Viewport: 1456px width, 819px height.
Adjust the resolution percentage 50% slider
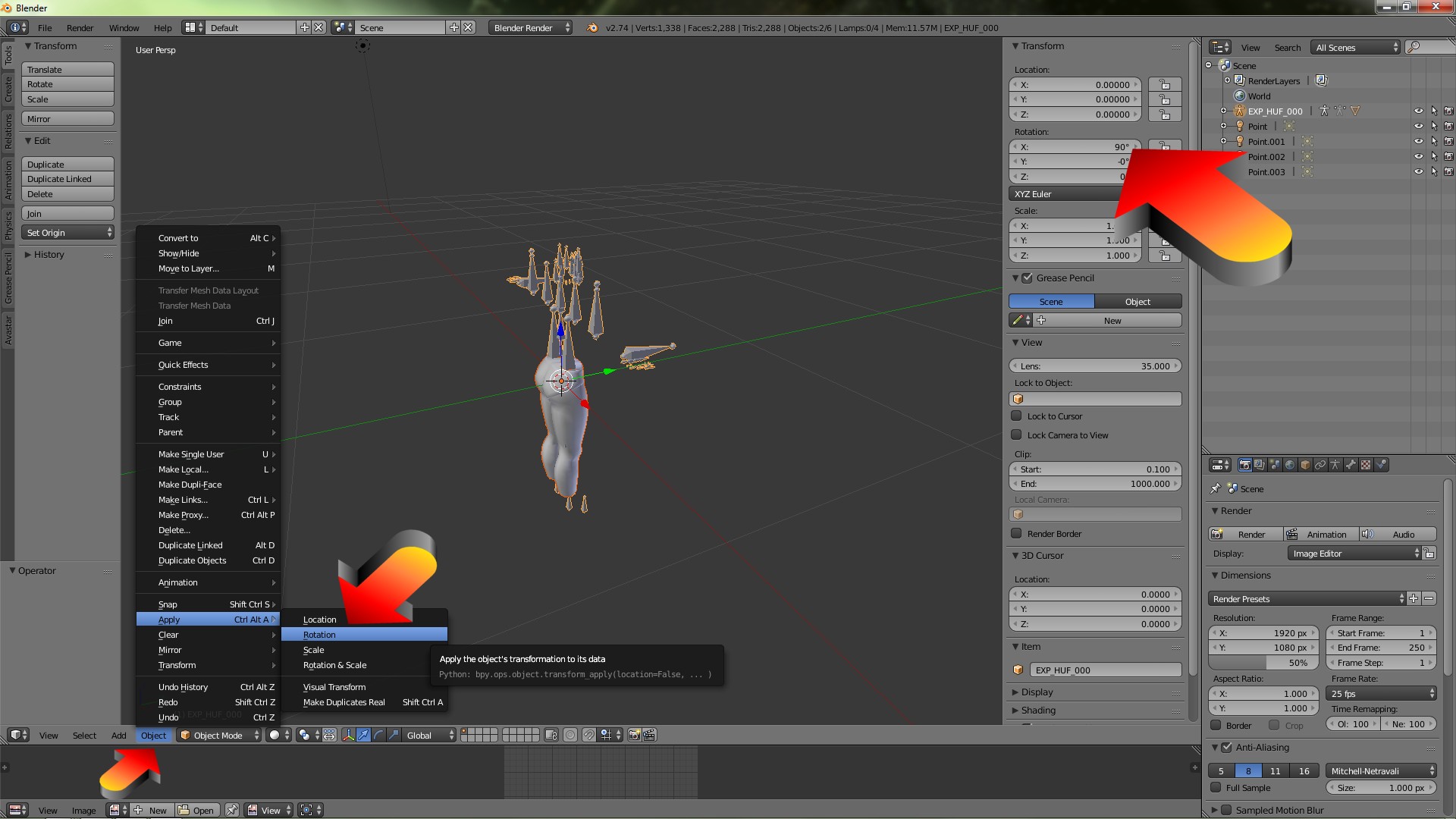[x=1263, y=663]
